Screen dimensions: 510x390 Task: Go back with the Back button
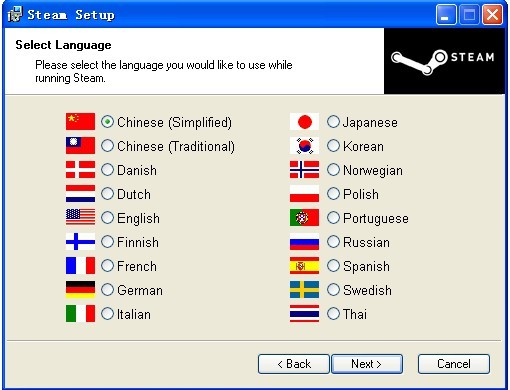[x=294, y=364]
